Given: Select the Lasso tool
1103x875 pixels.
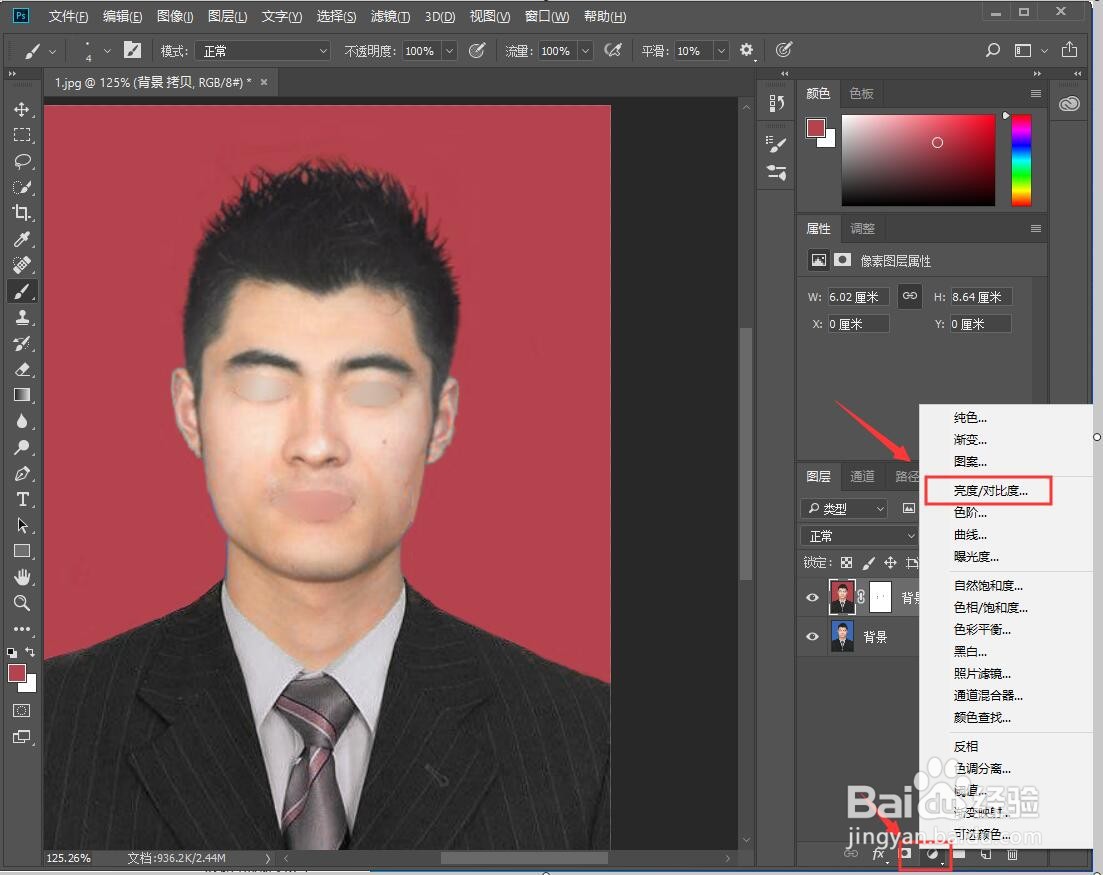Looking at the screenshot, I should click(22, 161).
